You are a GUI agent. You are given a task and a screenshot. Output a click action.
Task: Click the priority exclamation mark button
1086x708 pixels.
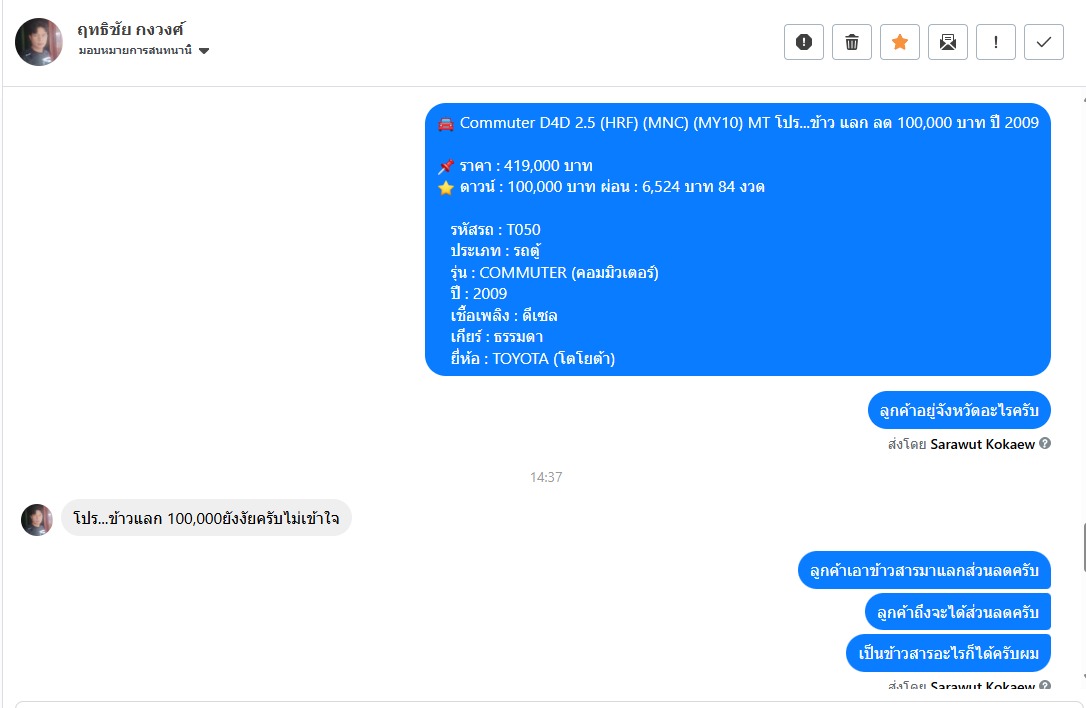pyautogui.click(x=995, y=42)
